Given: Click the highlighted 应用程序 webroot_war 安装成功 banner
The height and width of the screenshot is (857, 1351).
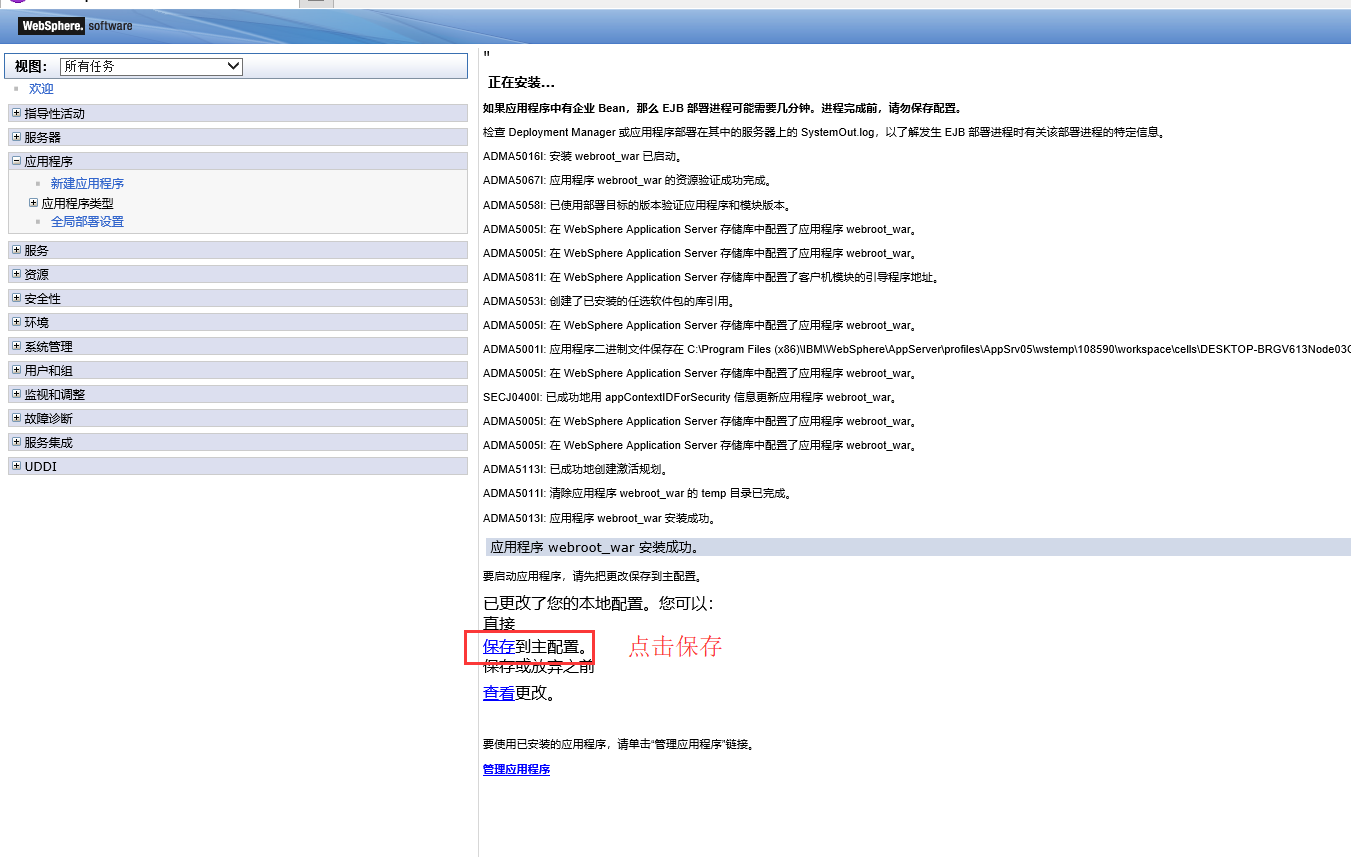Looking at the screenshot, I should (918, 547).
